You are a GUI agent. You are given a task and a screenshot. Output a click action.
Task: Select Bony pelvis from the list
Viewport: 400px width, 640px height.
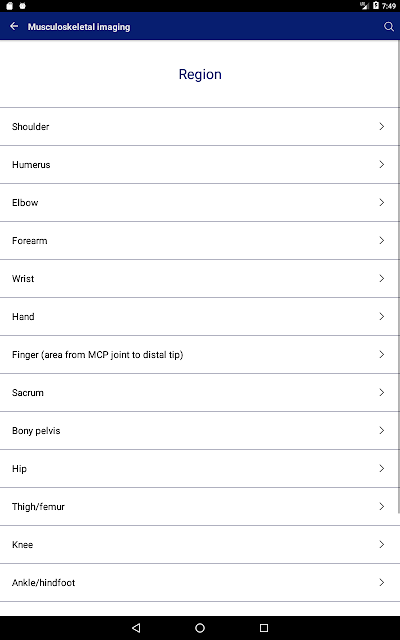tap(200, 431)
